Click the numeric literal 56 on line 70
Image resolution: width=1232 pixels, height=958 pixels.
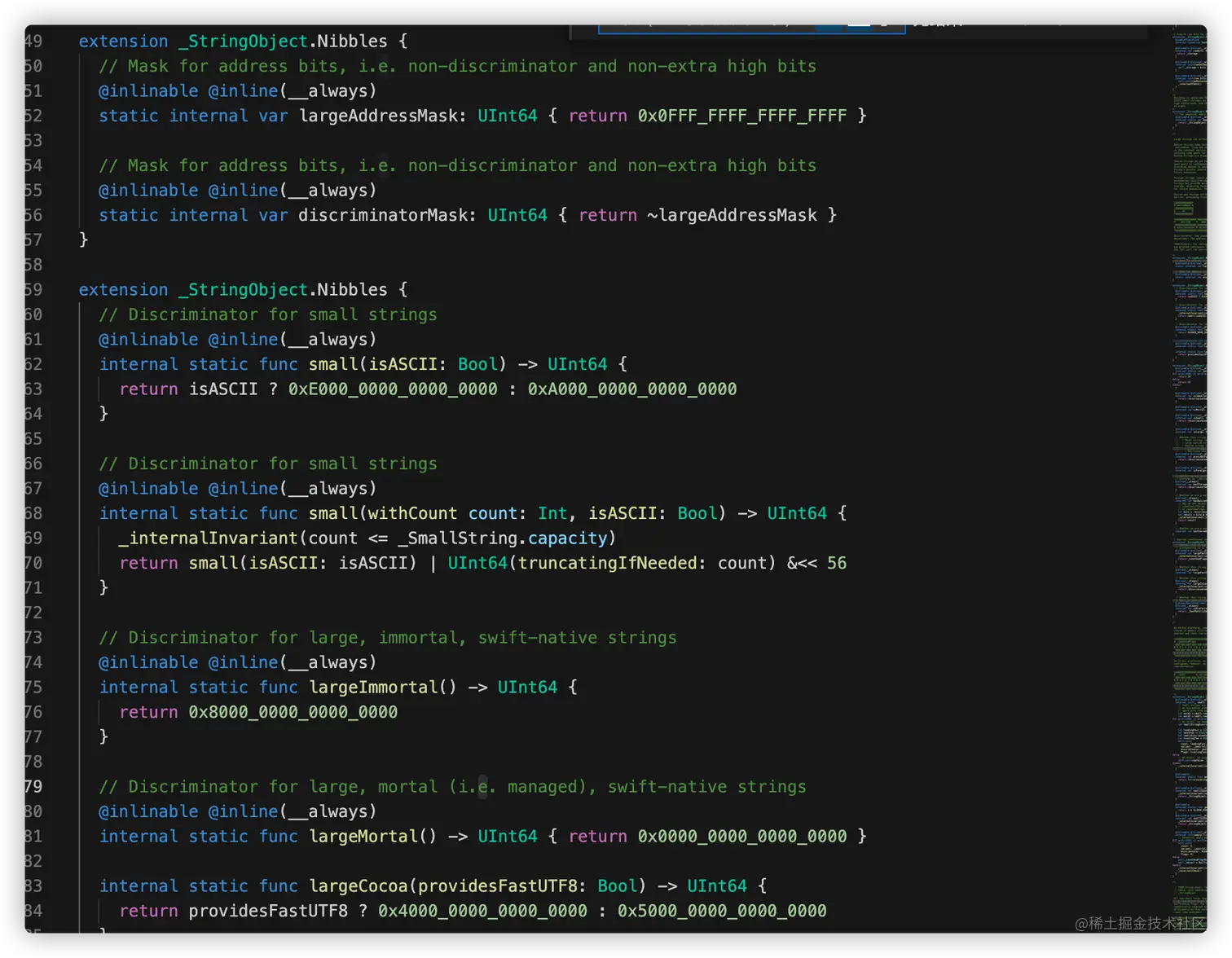tap(837, 563)
